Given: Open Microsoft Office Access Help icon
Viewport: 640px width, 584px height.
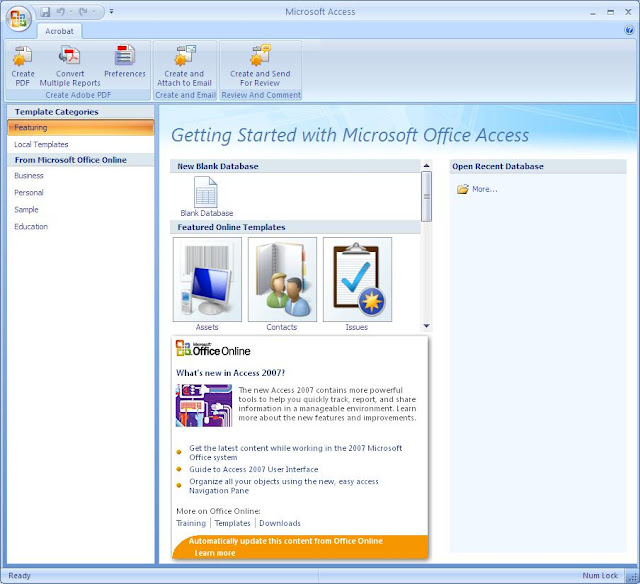Looking at the screenshot, I should click(x=629, y=30).
